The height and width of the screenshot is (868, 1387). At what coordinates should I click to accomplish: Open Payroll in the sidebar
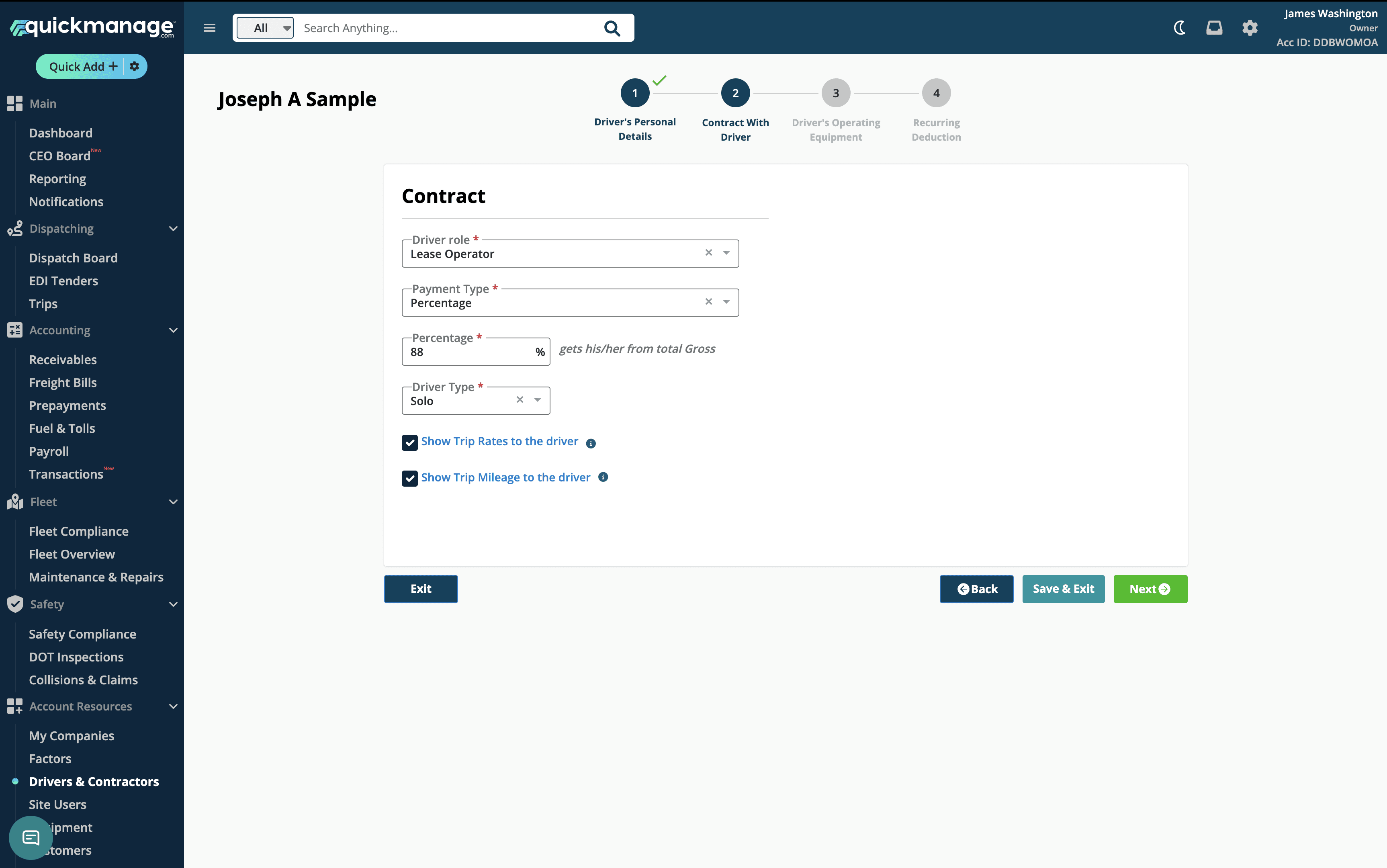49,451
